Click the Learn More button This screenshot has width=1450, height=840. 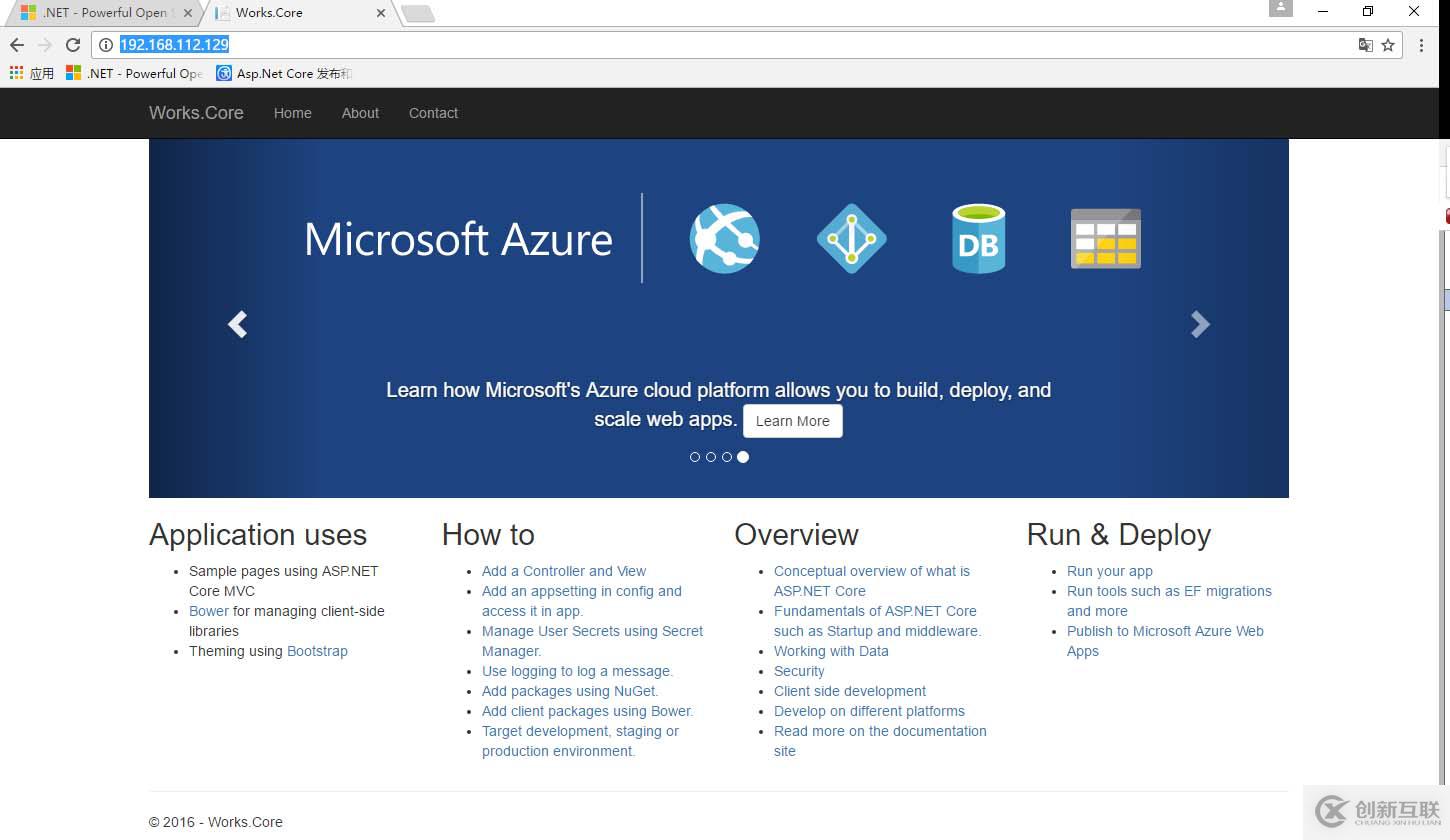point(793,421)
